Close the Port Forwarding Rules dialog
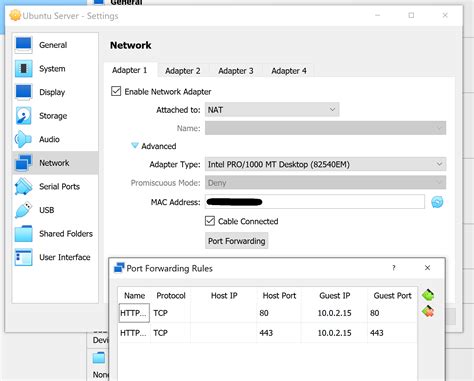 tap(427, 268)
